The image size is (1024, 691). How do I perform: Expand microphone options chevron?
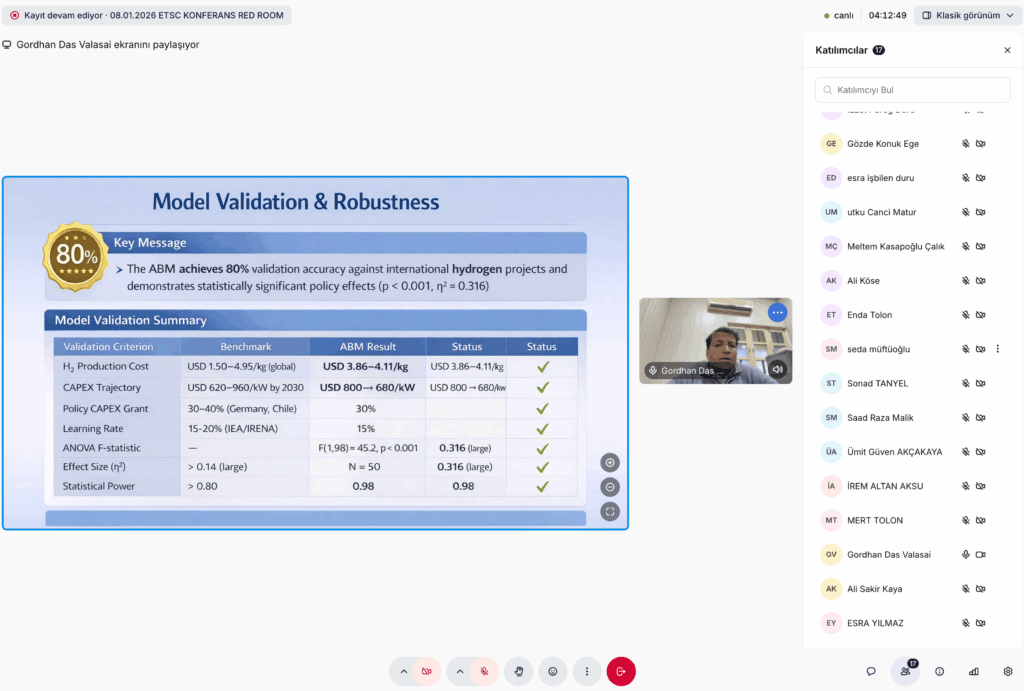coord(460,671)
